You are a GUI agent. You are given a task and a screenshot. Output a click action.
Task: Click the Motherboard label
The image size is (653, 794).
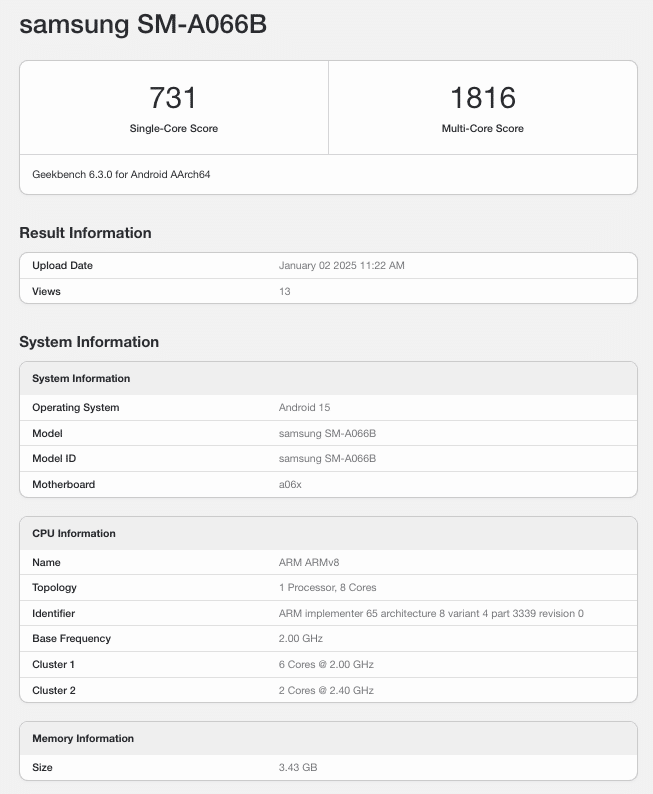[x=63, y=484]
